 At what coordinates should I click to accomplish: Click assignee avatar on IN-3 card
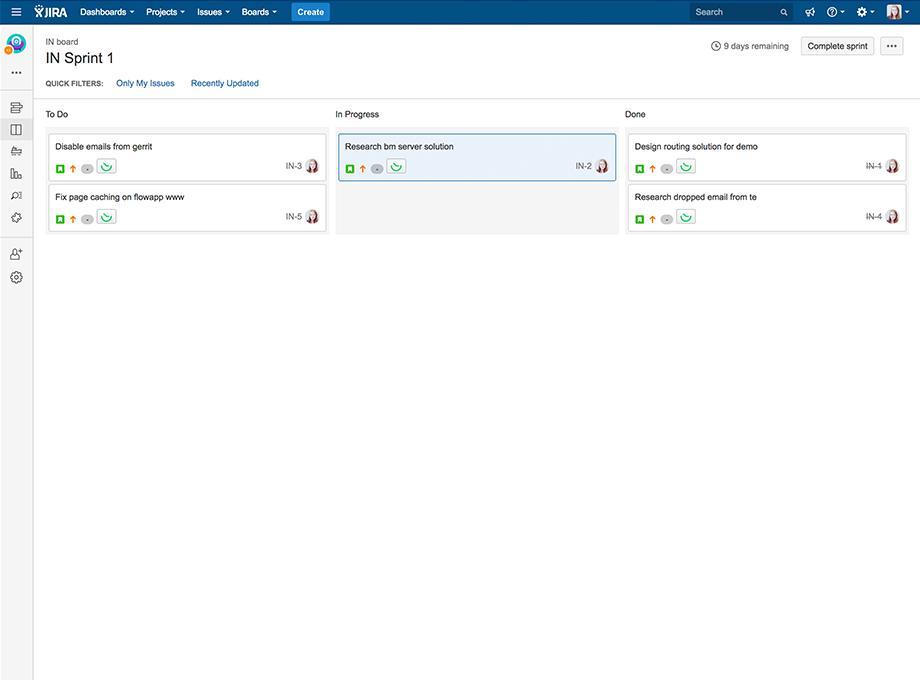tap(312, 166)
